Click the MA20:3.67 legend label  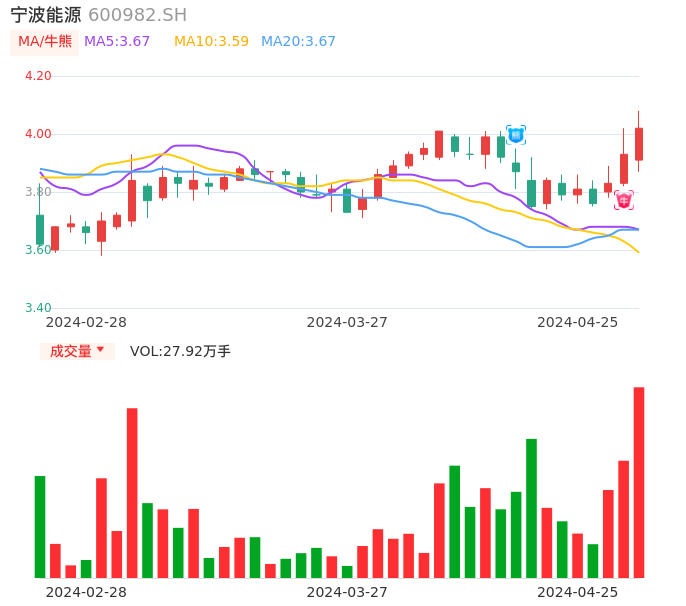[298, 42]
